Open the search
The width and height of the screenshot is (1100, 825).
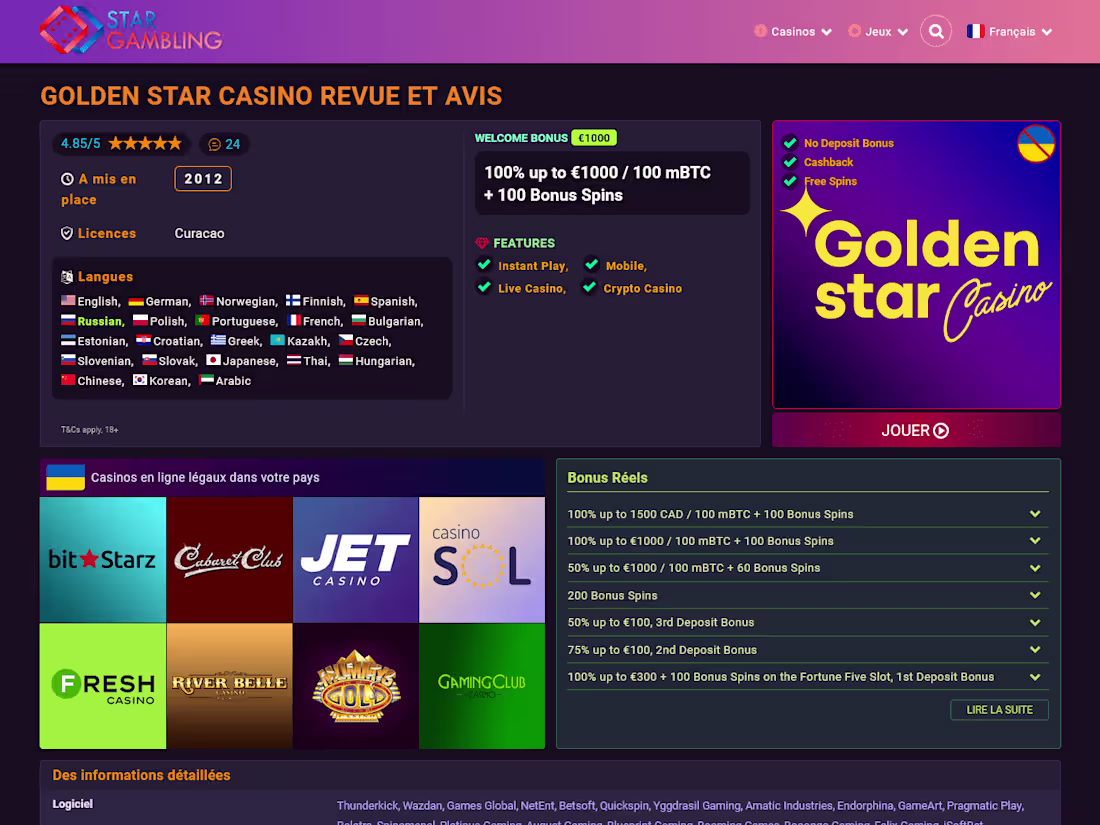[x=936, y=31]
